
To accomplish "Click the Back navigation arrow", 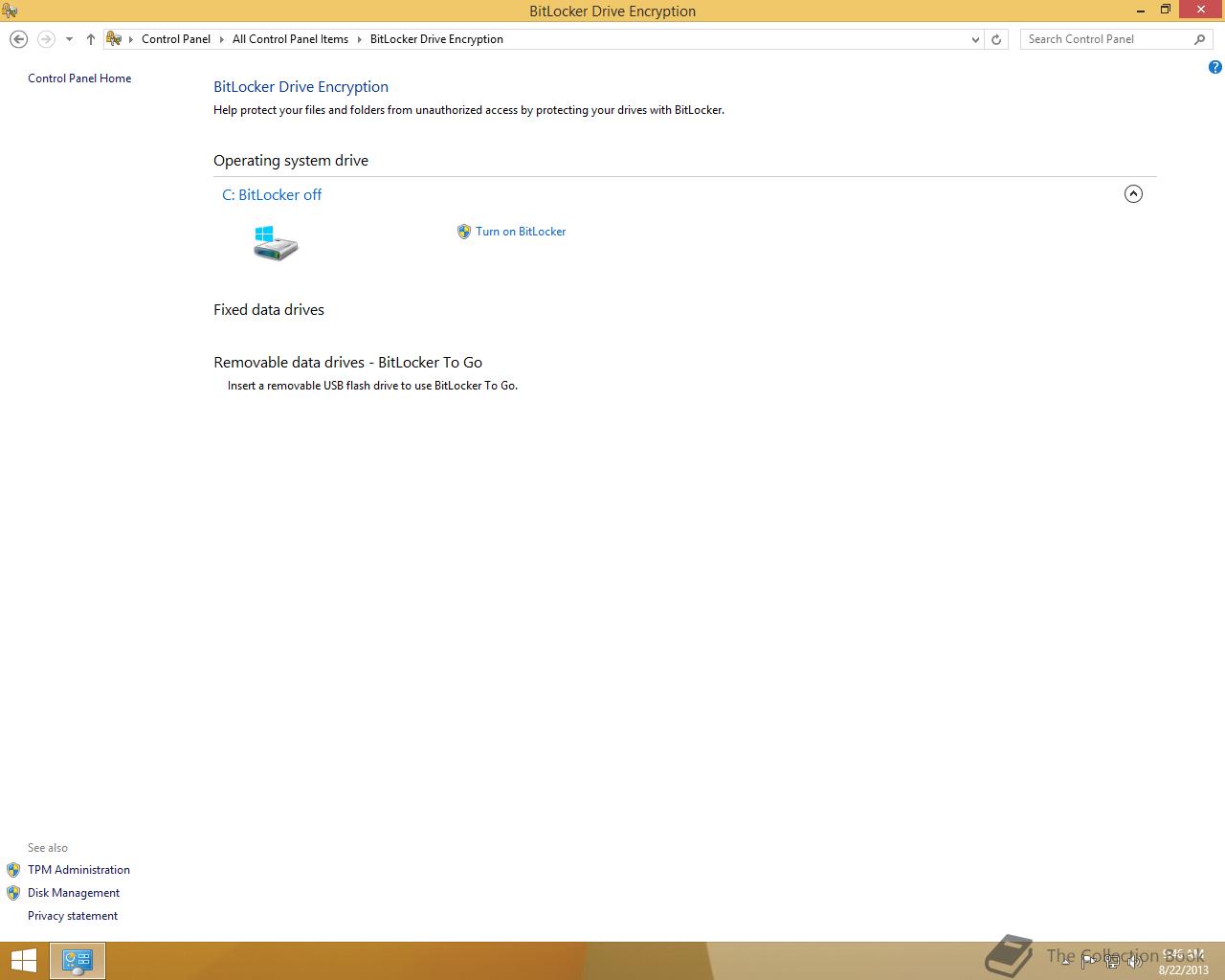I will 18,39.
